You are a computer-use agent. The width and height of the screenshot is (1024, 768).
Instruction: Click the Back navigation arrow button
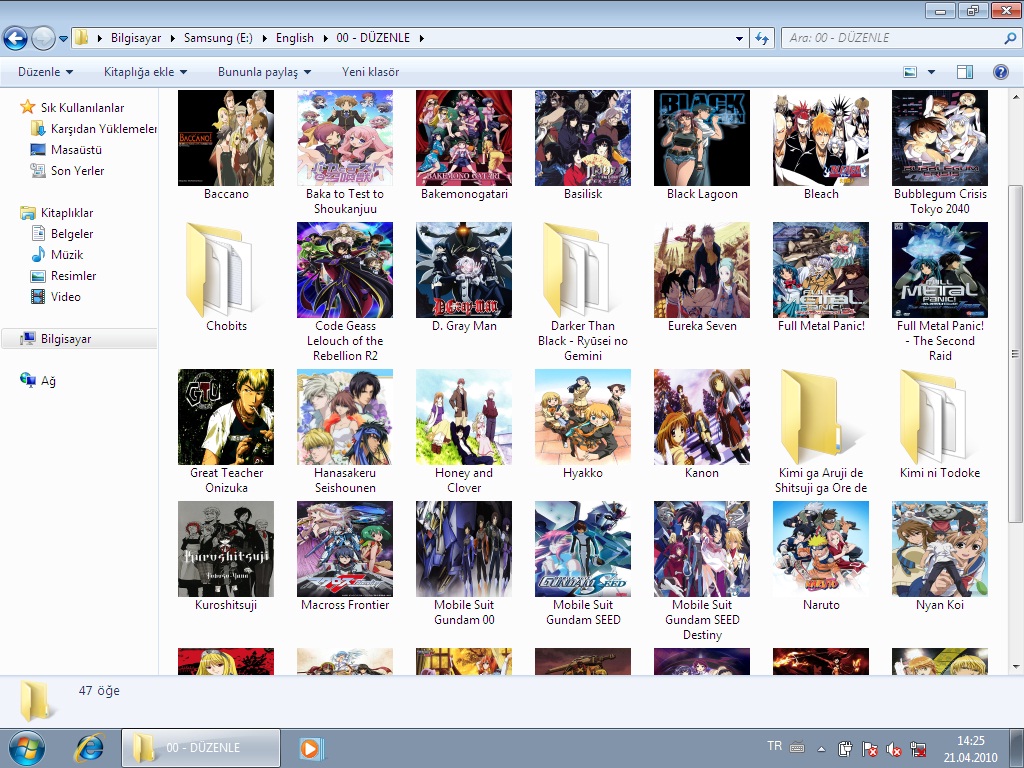click(x=15, y=39)
